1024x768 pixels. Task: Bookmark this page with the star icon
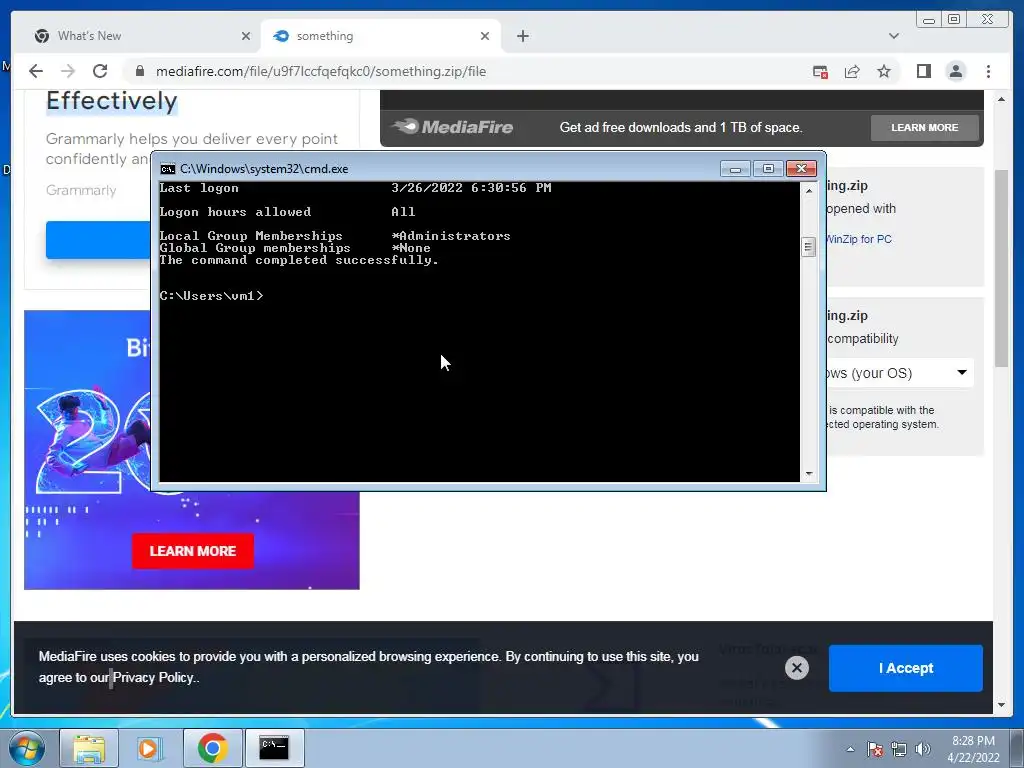[x=884, y=71]
